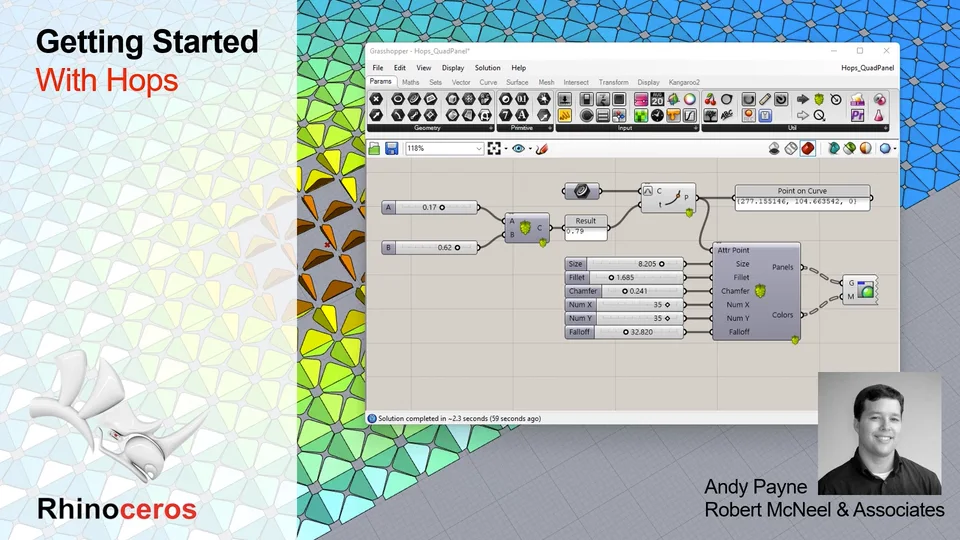
Task: Click the Fillet slider on canvas
Action: point(624,277)
